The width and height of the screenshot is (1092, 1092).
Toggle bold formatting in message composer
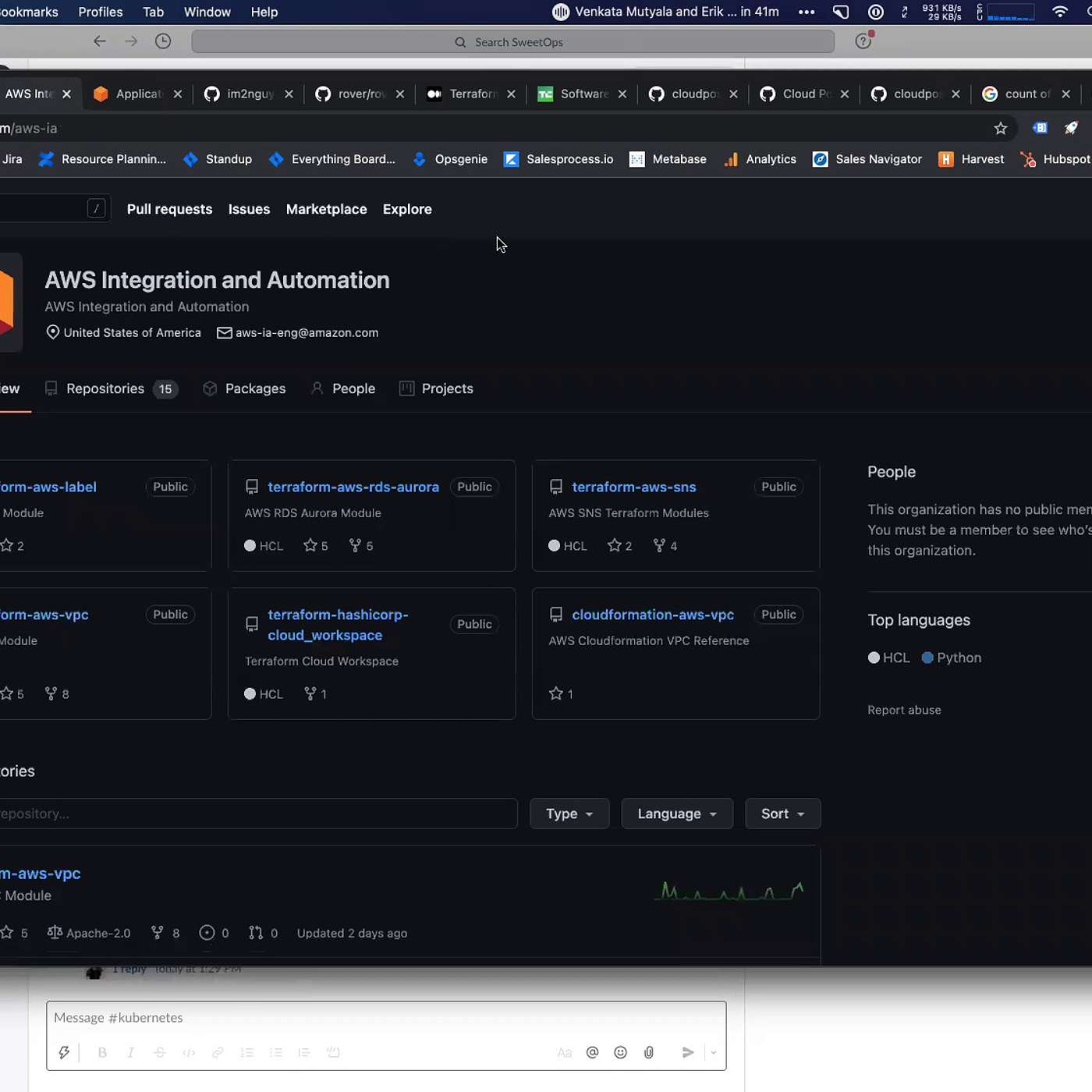pyautogui.click(x=102, y=1052)
